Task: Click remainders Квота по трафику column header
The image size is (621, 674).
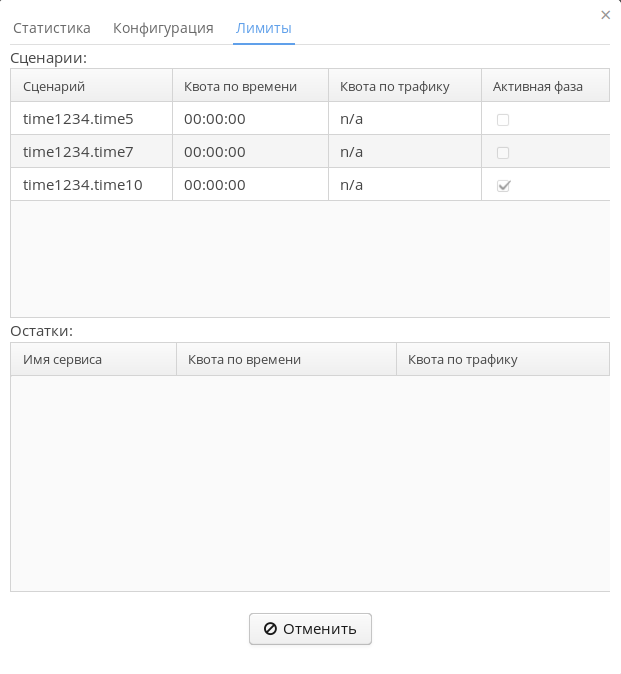Action: click(x=502, y=359)
